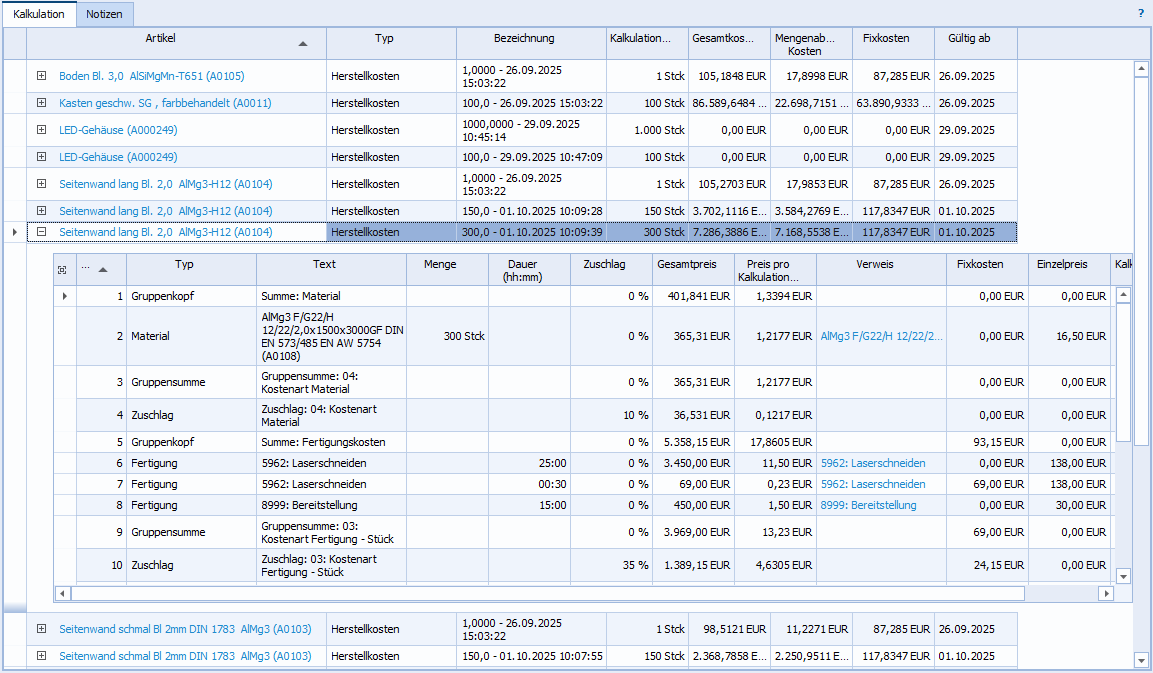Image resolution: width=1153 pixels, height=673 pixels.
Task: Open the 8999: Bereitstellung reference link
Action: point(868,506)
